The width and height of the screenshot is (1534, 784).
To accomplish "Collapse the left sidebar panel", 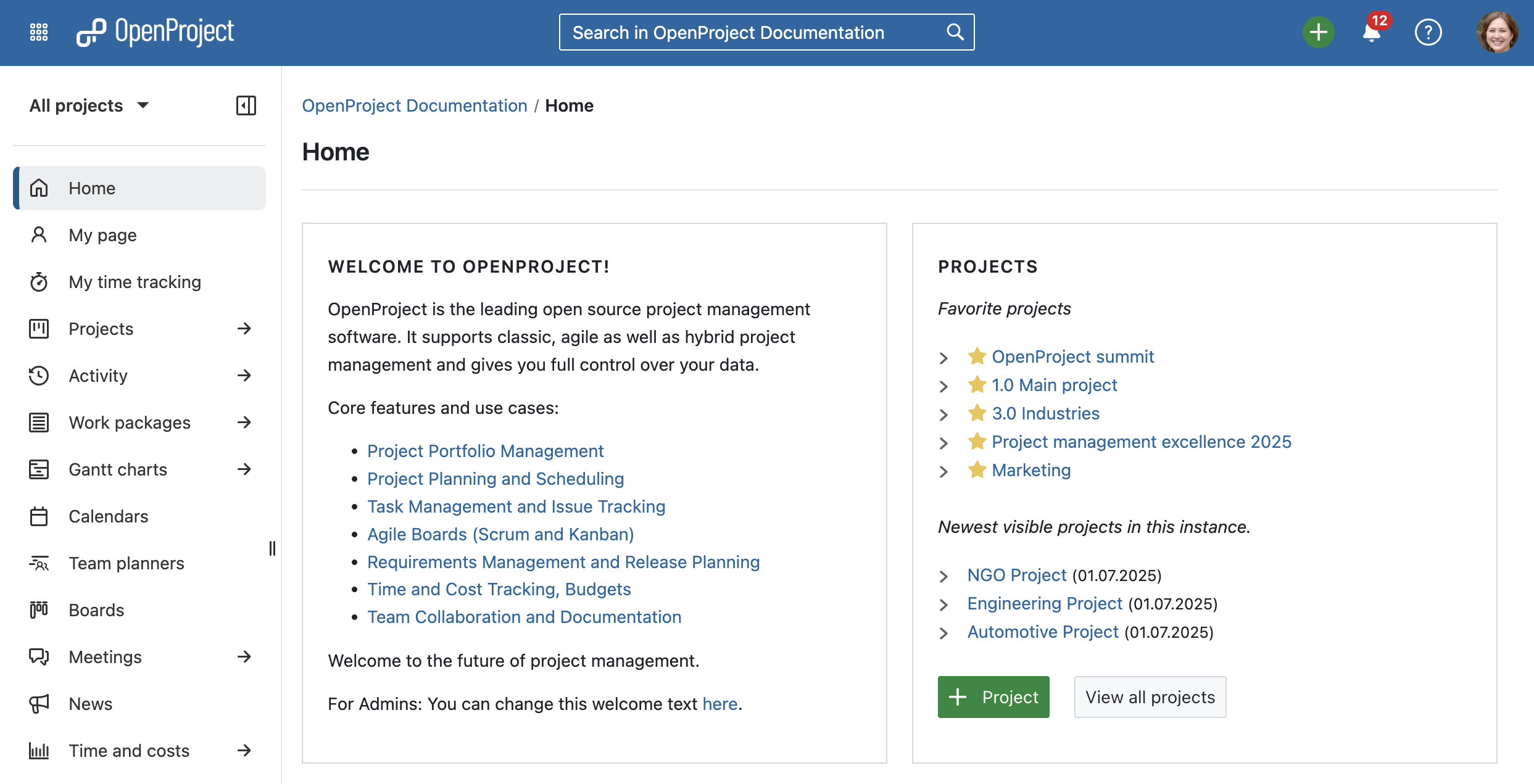I will coord(246,105).
